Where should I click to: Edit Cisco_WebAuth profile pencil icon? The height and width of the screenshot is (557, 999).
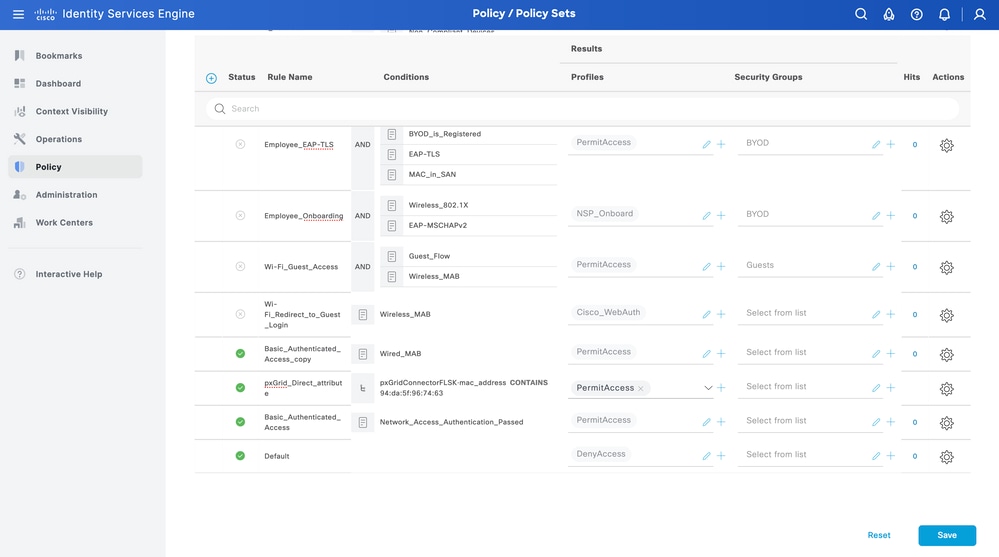coord(707,314)
